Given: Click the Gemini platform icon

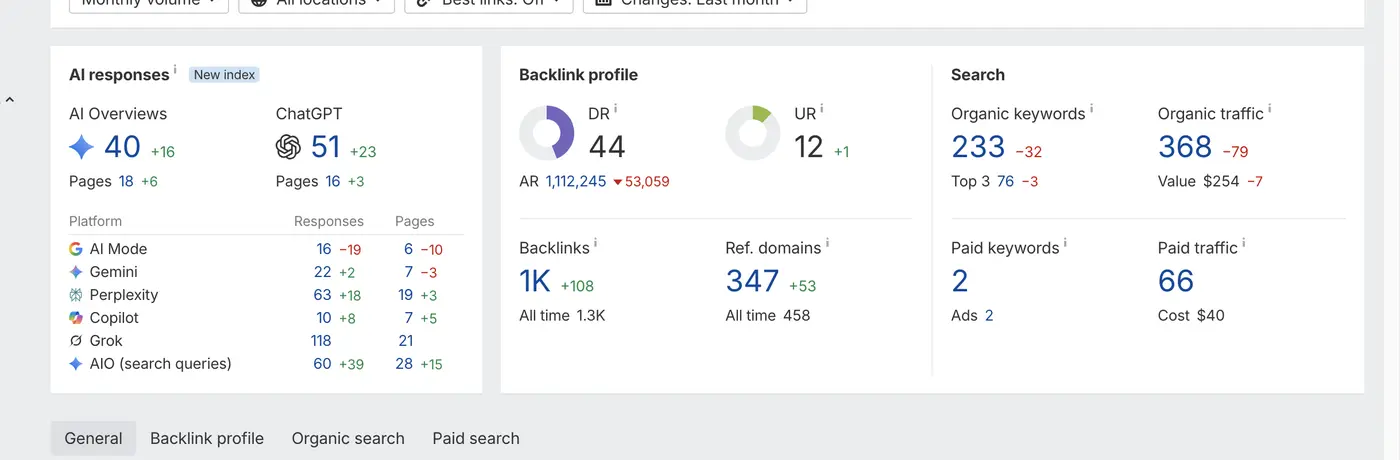Looking at the screenshot, I should coord(76,272).
